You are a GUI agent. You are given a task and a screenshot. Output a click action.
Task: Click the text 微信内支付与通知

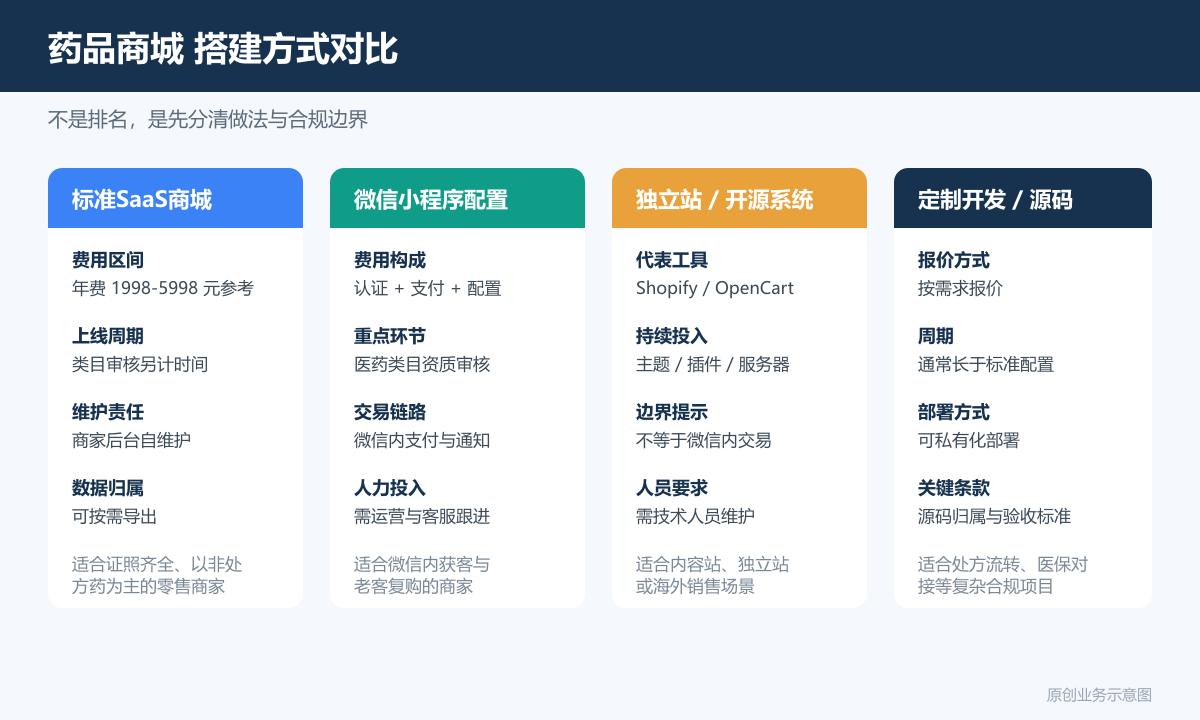click(422, 440)
